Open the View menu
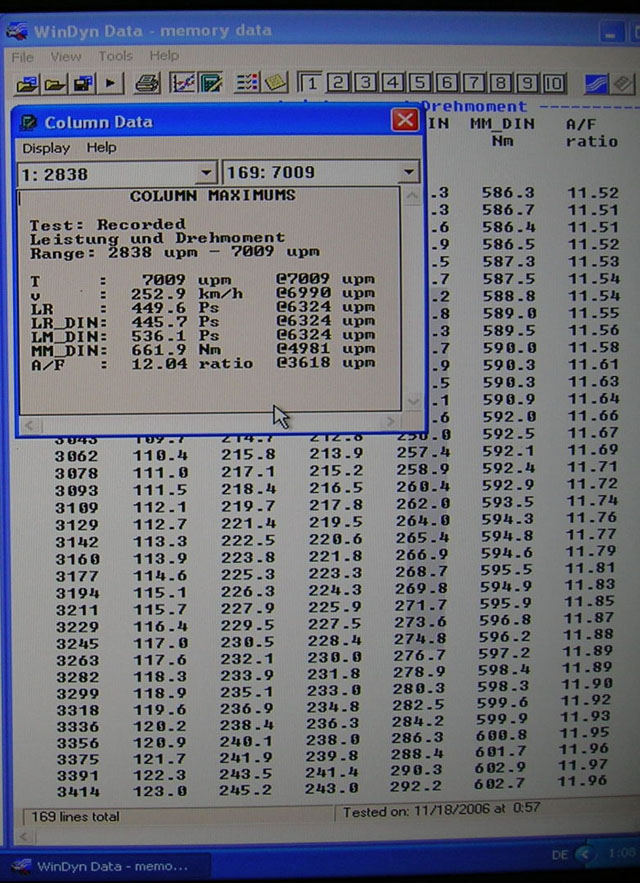 pyautogui.click(x=66, y=56)
